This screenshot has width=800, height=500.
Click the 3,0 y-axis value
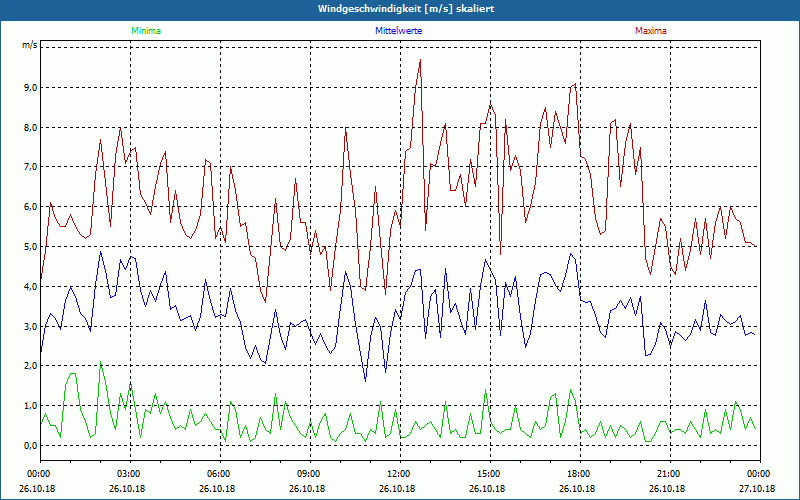pos(30,327)
